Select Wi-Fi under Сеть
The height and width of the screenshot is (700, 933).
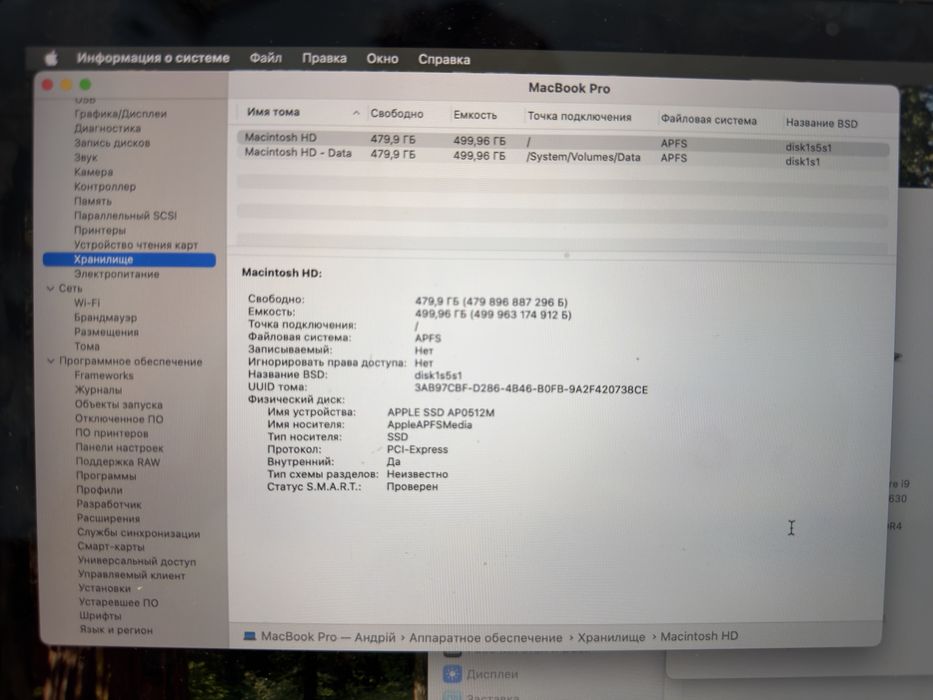click(87, 302)
